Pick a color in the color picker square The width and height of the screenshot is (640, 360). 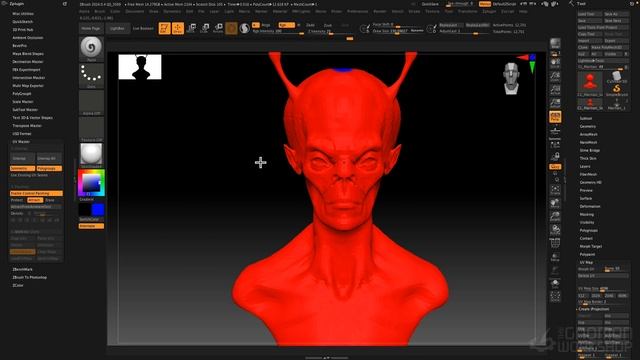coord(91,183)
